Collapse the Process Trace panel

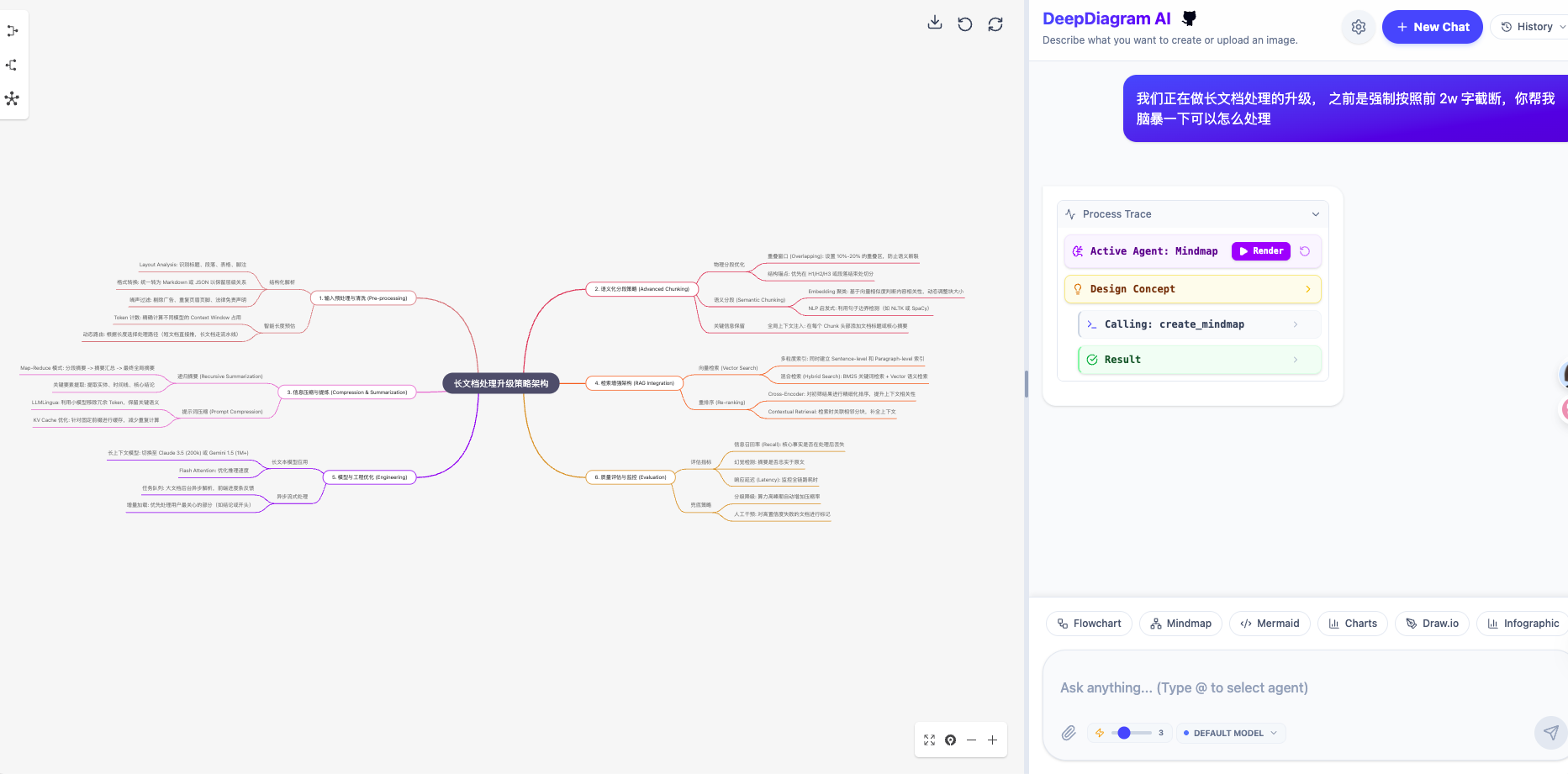[1316, 213]
